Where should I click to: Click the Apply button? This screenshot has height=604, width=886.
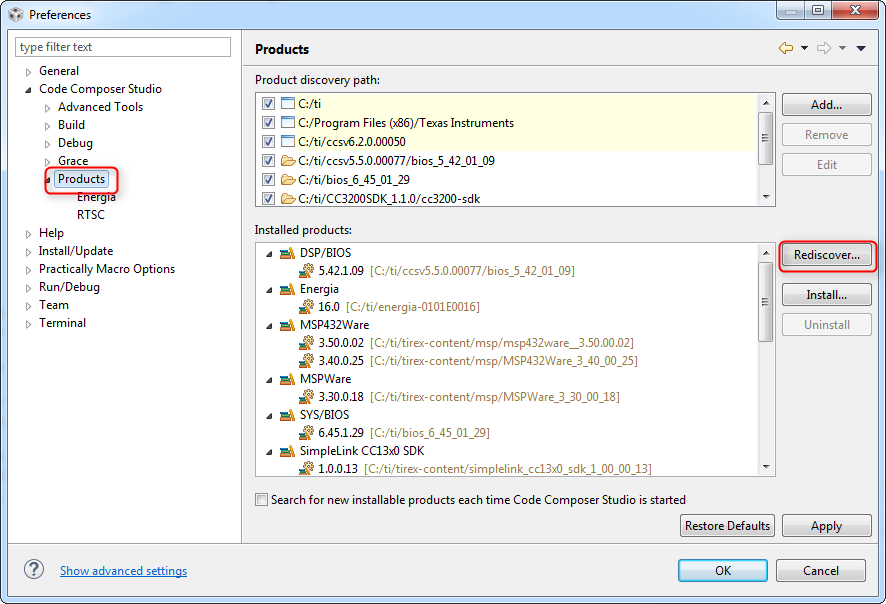coord(826,525)
